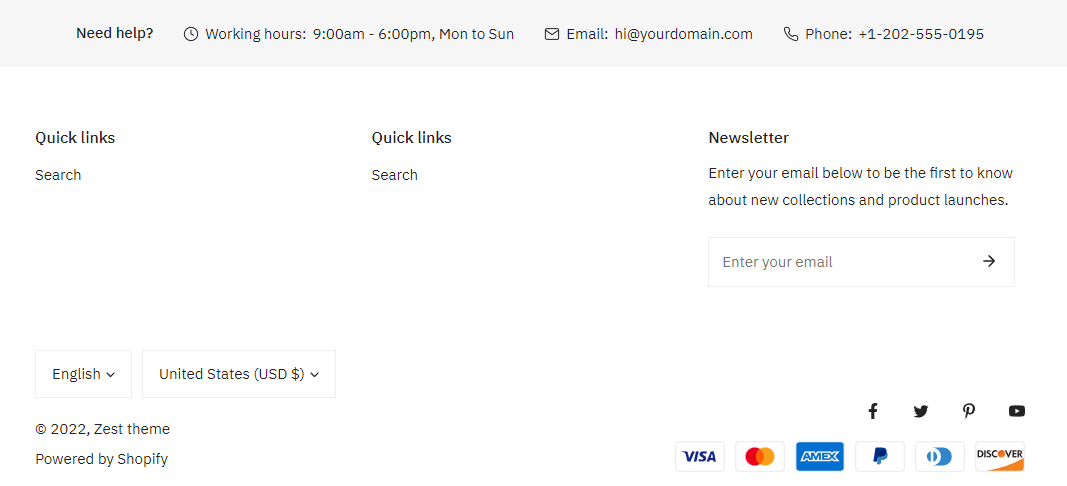
Task: Click the hi@yourdomain.com email address
Action: coord(684,34)
